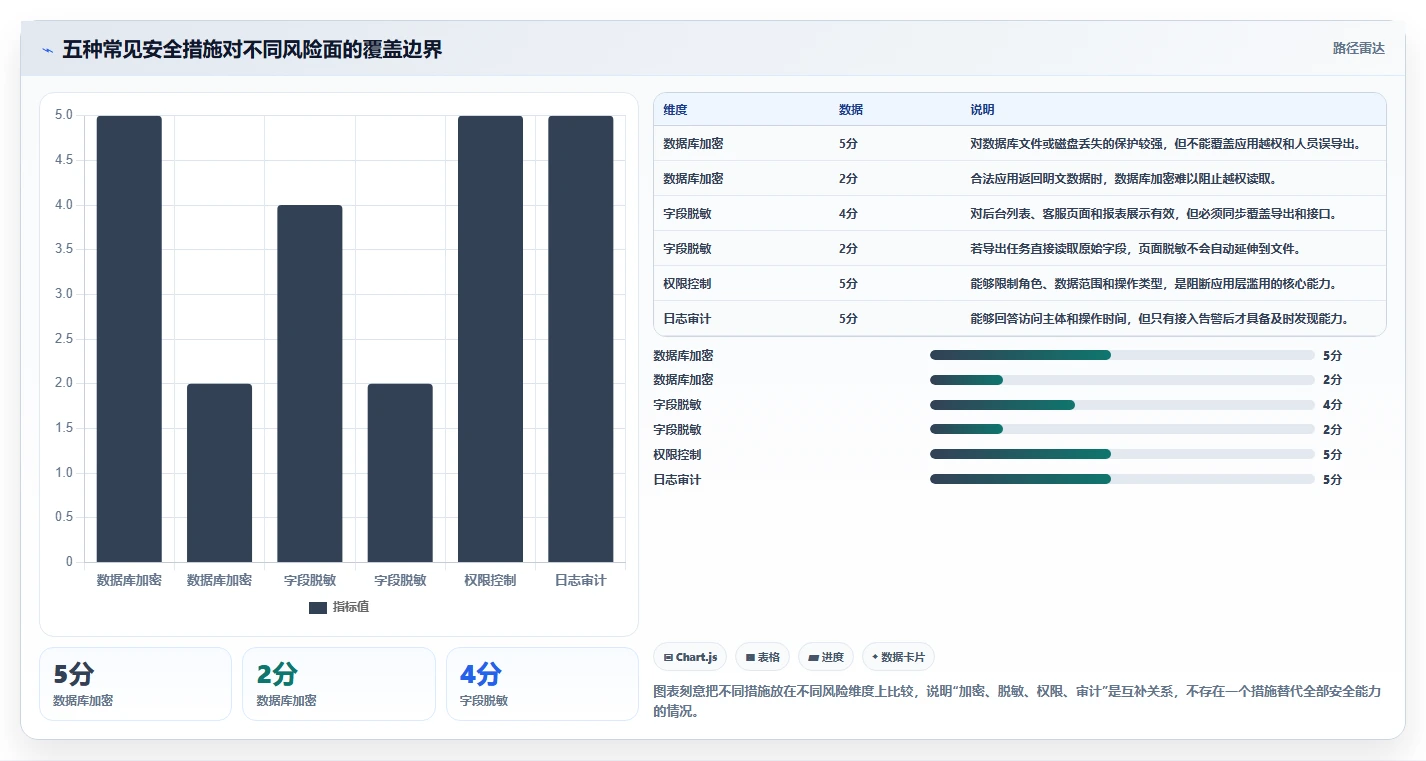
Task: Click the 权限控制 progress bar
Action: point(1122,454)
